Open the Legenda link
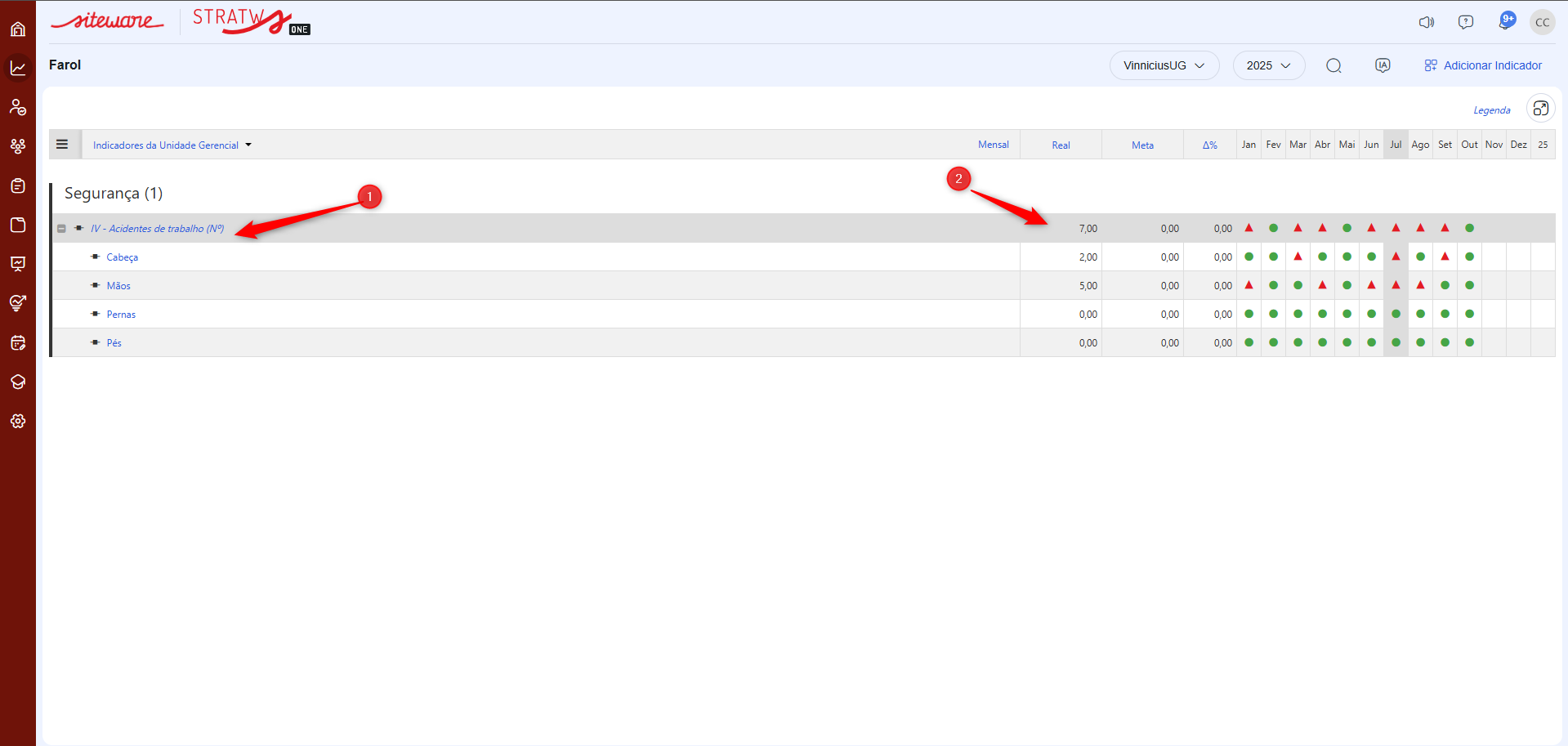Screen dimensions: 1568x746 1491,110
